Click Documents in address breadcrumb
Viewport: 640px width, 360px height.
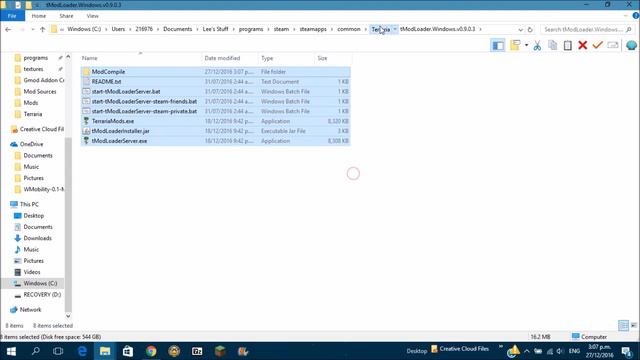(178, 29)
